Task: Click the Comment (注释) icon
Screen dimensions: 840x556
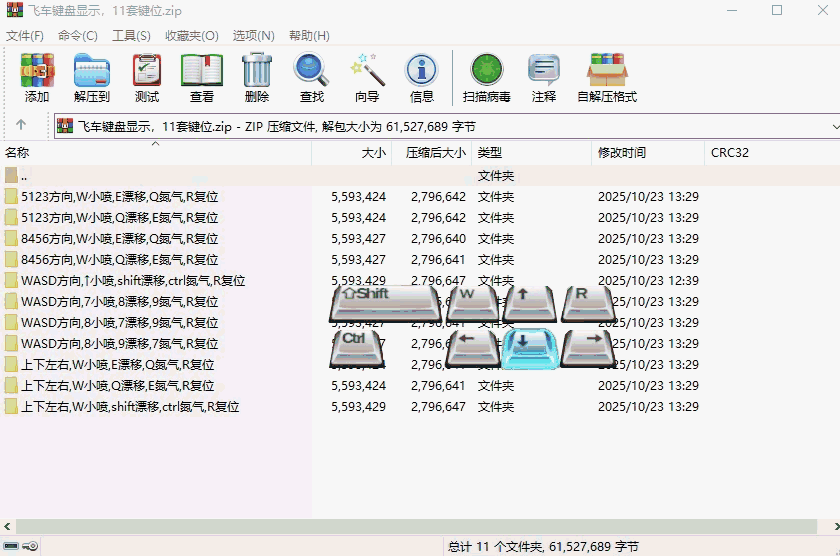Action: point(544,77)
